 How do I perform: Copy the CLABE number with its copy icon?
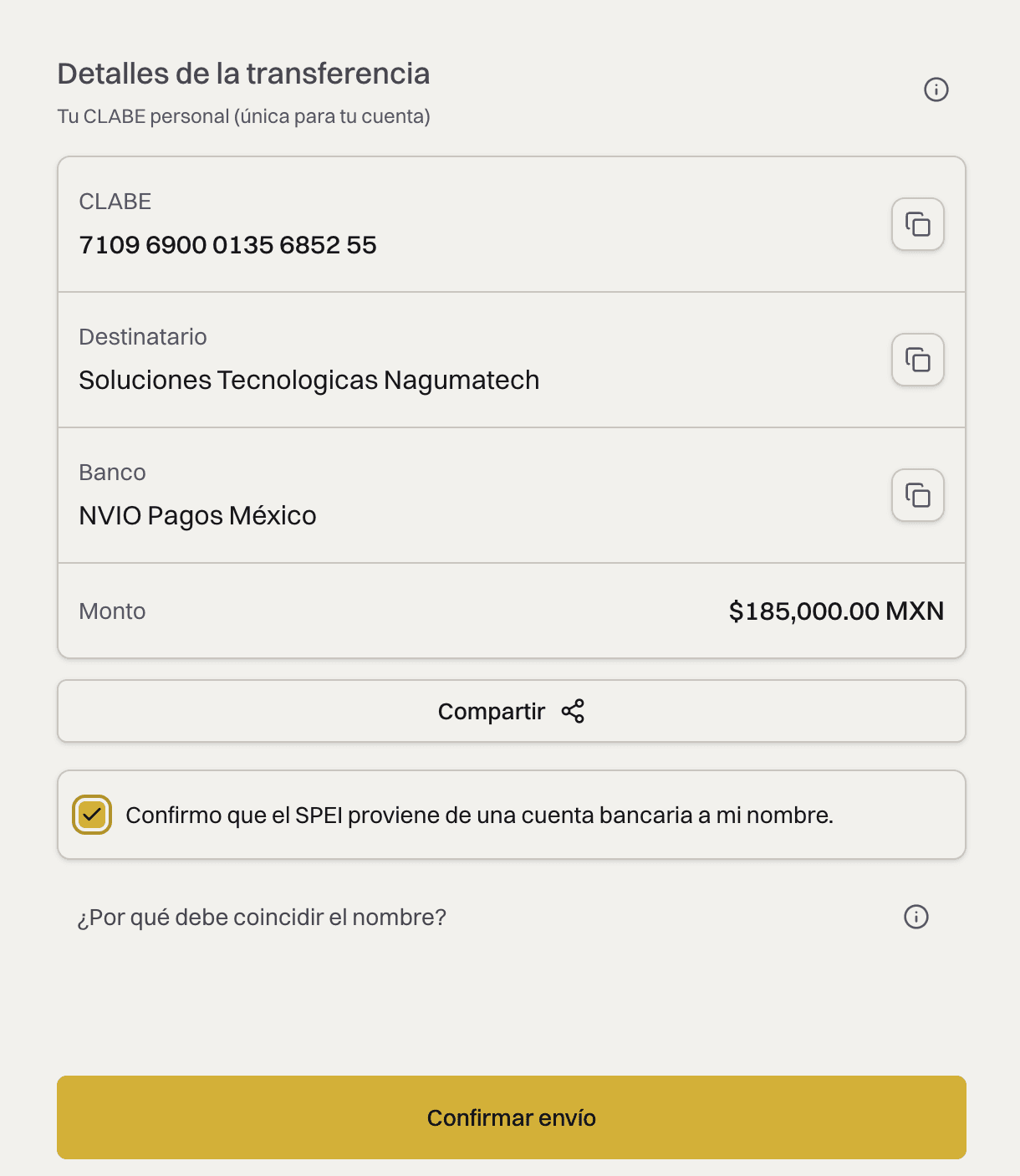click(x=918, y=224)
